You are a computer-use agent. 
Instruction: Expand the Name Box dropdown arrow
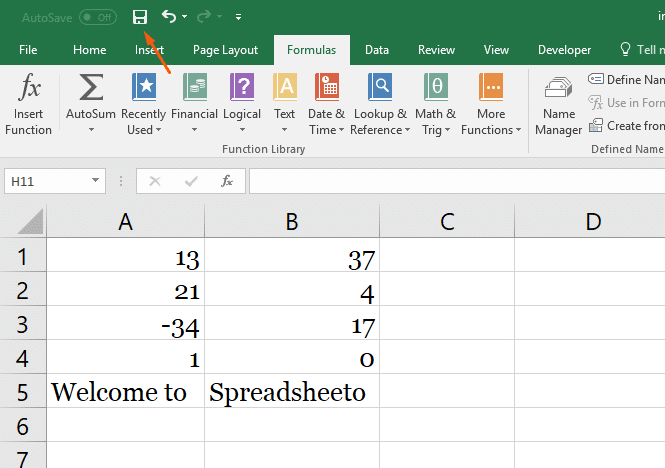(x=95, y=181)
